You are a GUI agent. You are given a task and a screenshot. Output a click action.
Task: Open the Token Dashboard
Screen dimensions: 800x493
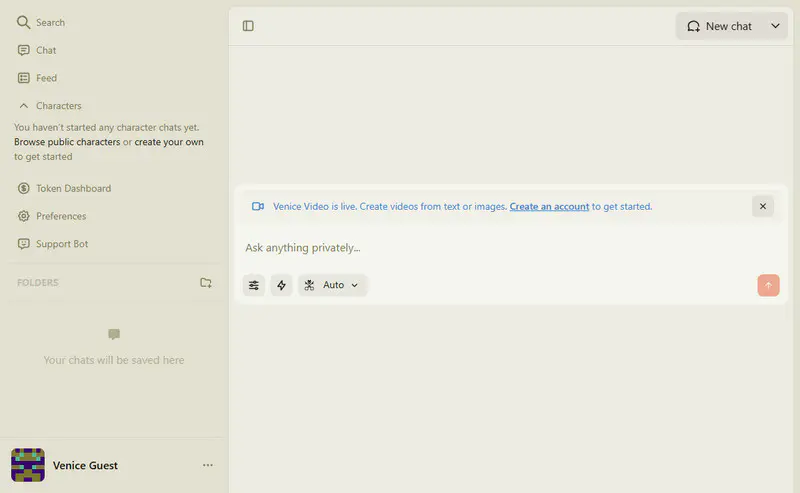pyautogui.click(x=72, y=188)
